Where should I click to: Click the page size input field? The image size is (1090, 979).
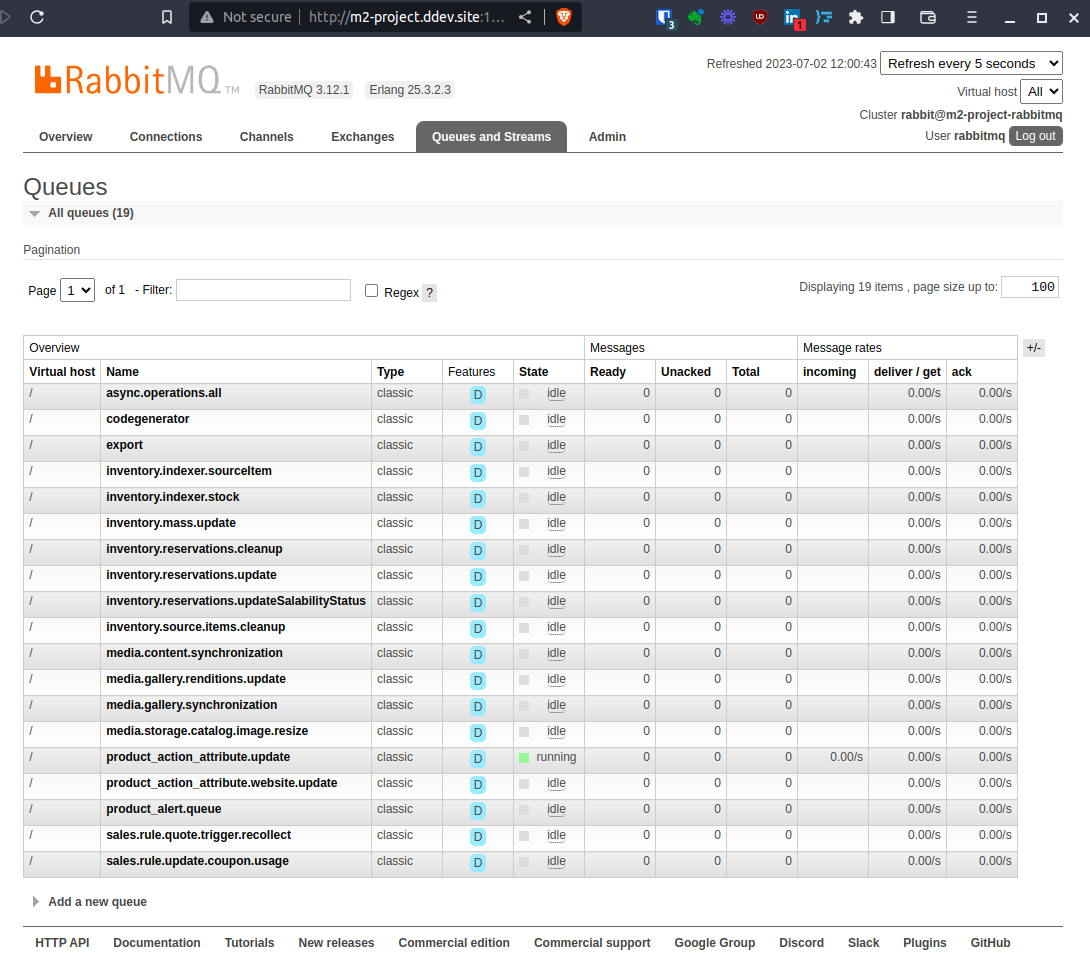(x=1030, y=287)
